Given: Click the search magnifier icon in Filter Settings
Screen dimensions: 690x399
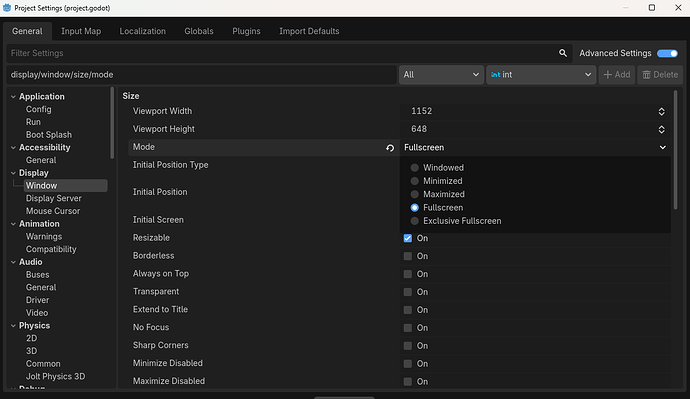Looking at the screenshot, I should pyautogui.click(x=563, y=53).
